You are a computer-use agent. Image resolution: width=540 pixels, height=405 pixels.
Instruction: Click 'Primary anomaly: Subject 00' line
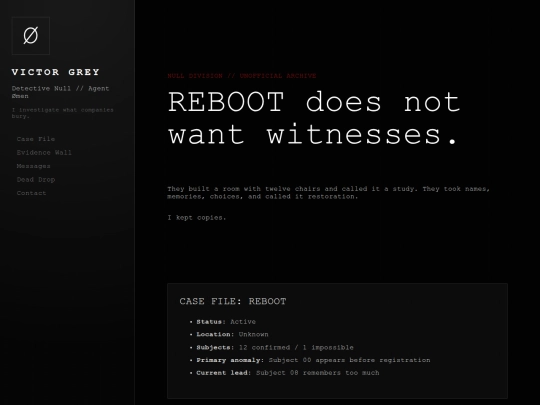(x=313, y=360)
